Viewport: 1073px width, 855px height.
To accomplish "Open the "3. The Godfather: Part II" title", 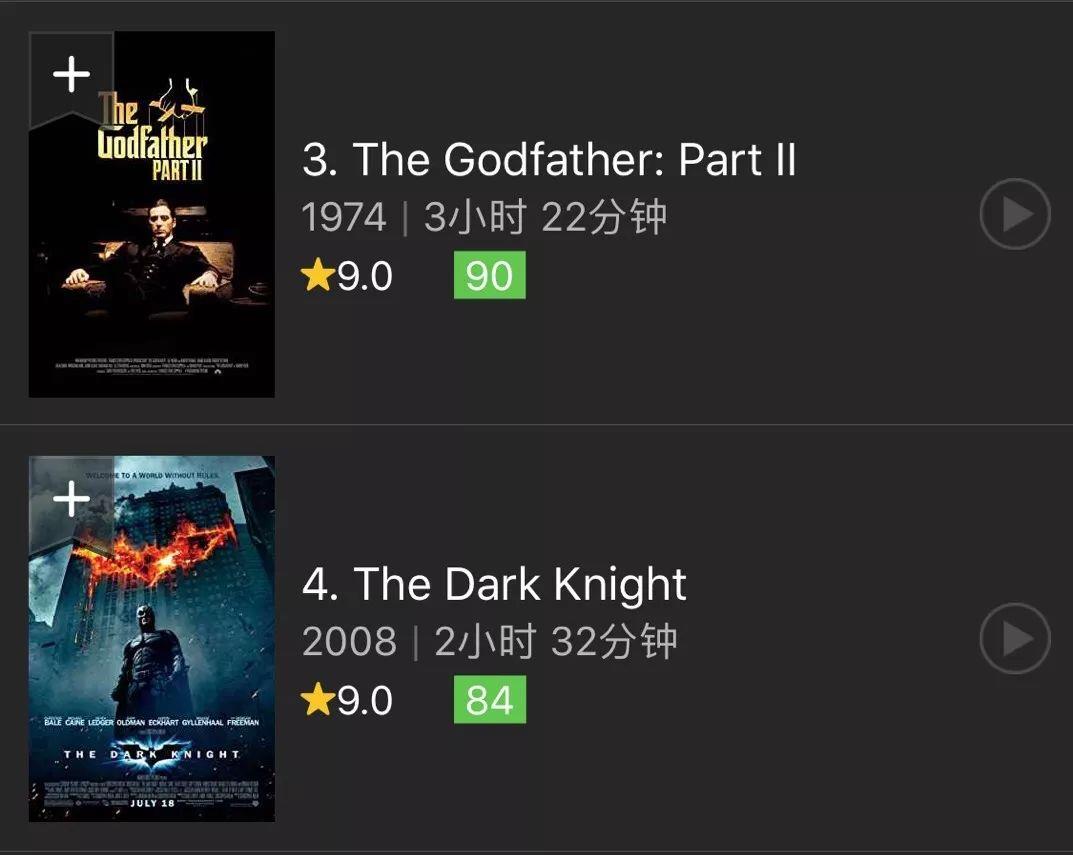I will [x=549, y=160].
